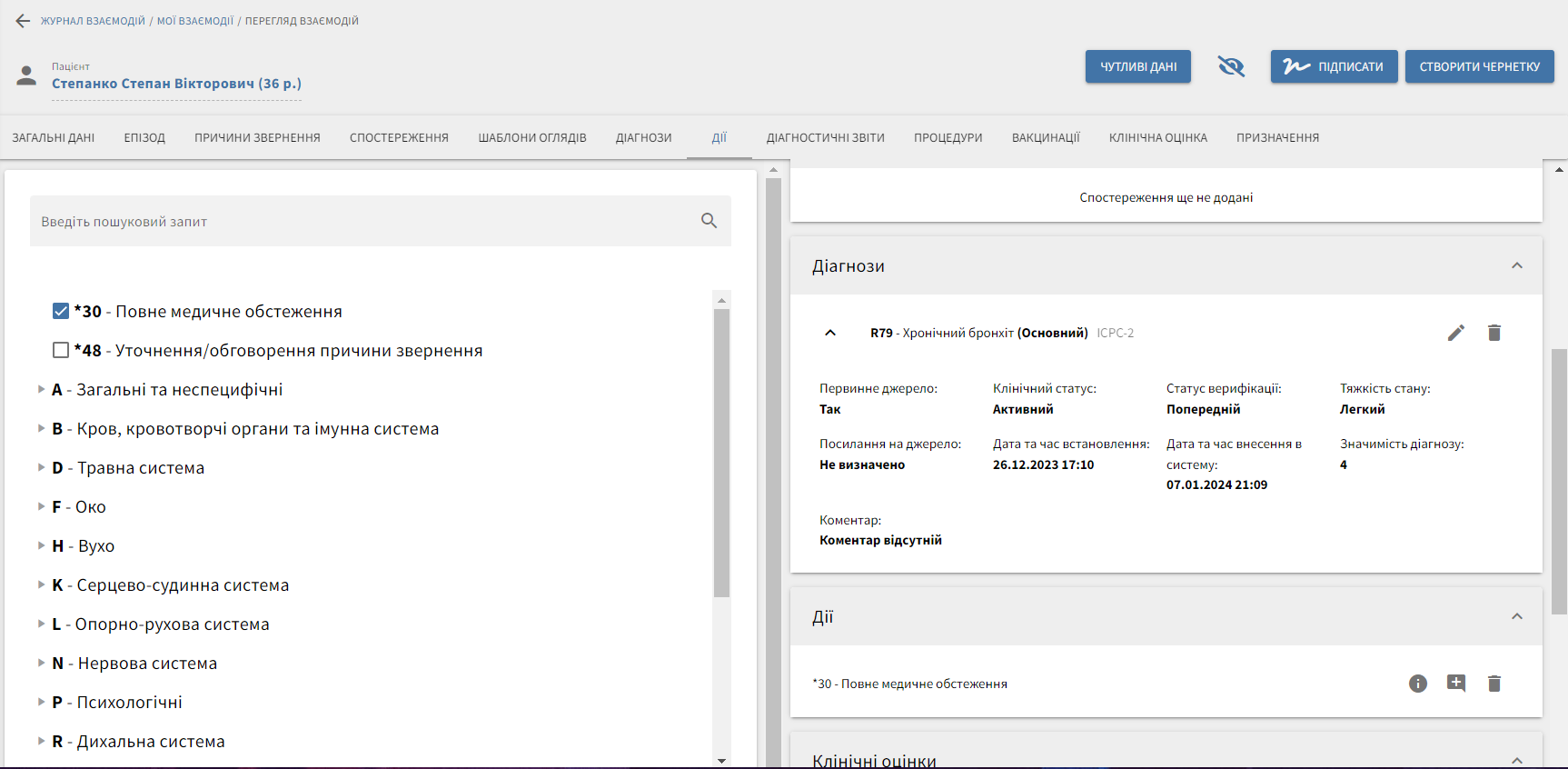The width and height of the screenshot is (1568, 769).
Task: Click the search magnifier icon
Action: [x=709, y=221]
